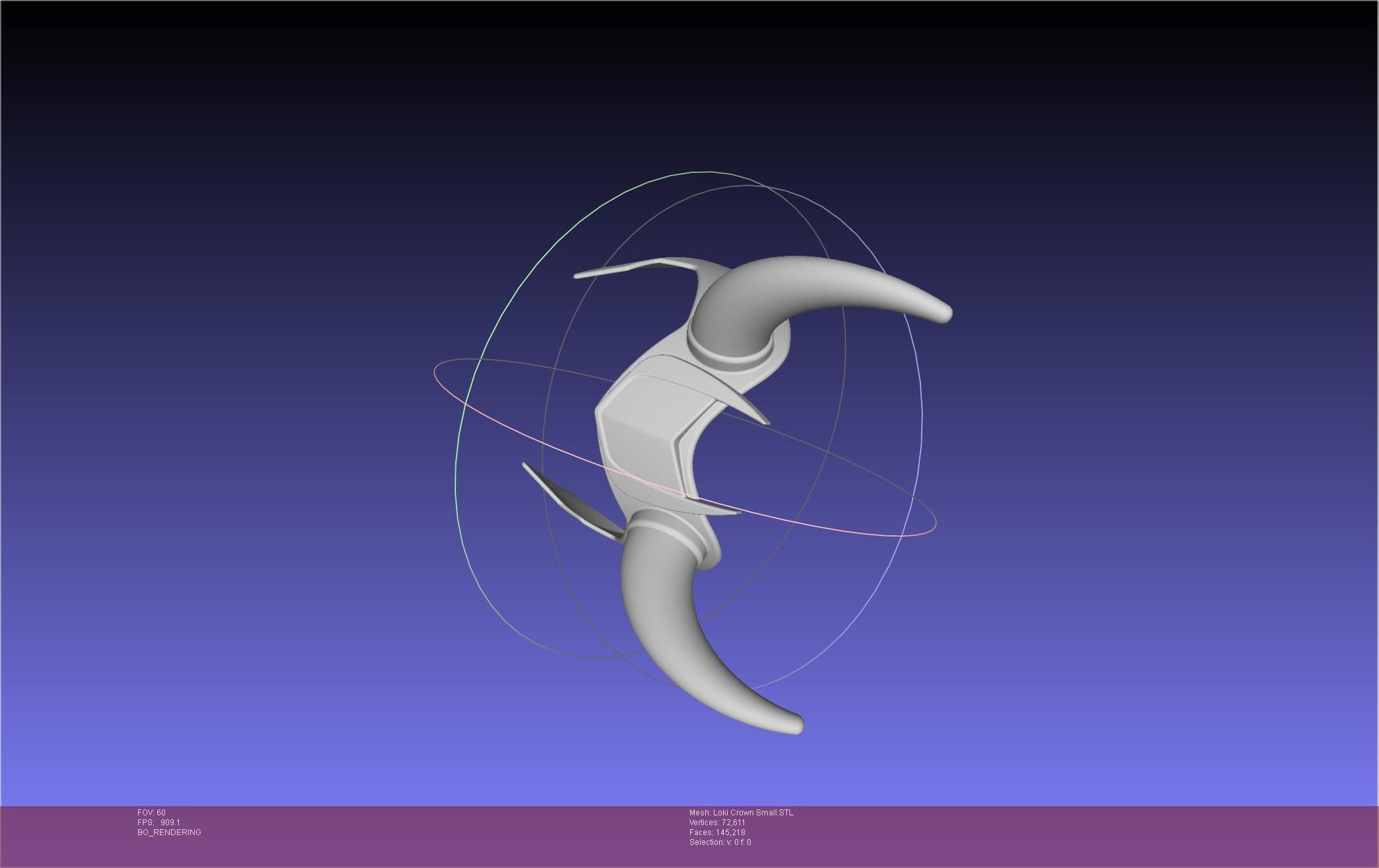Click the 'FPS: 909.1' readout
Screen dimensions: 1379x868
(159, 823)
